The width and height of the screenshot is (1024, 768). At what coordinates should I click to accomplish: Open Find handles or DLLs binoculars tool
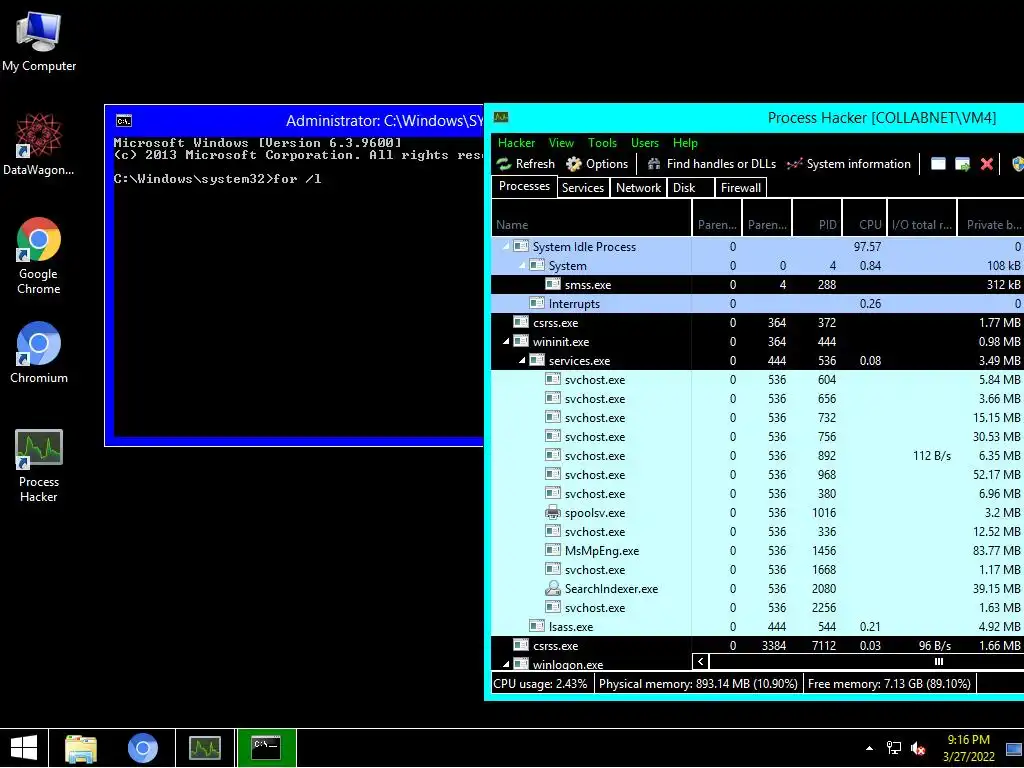653,164
